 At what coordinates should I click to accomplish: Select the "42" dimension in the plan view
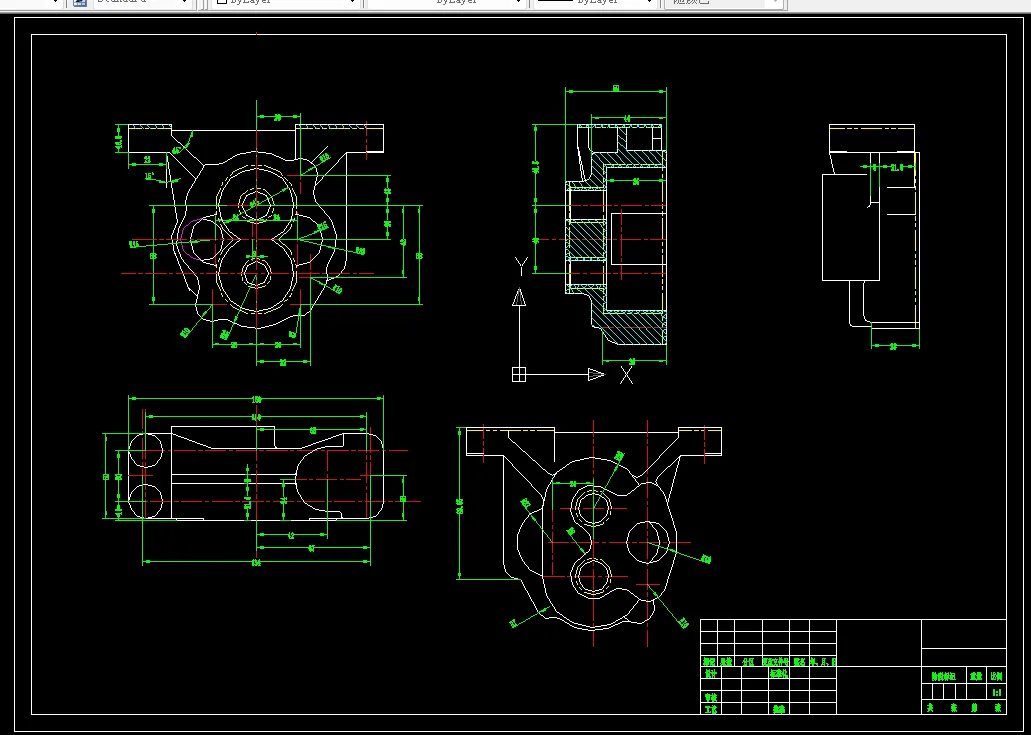point(291,535)
